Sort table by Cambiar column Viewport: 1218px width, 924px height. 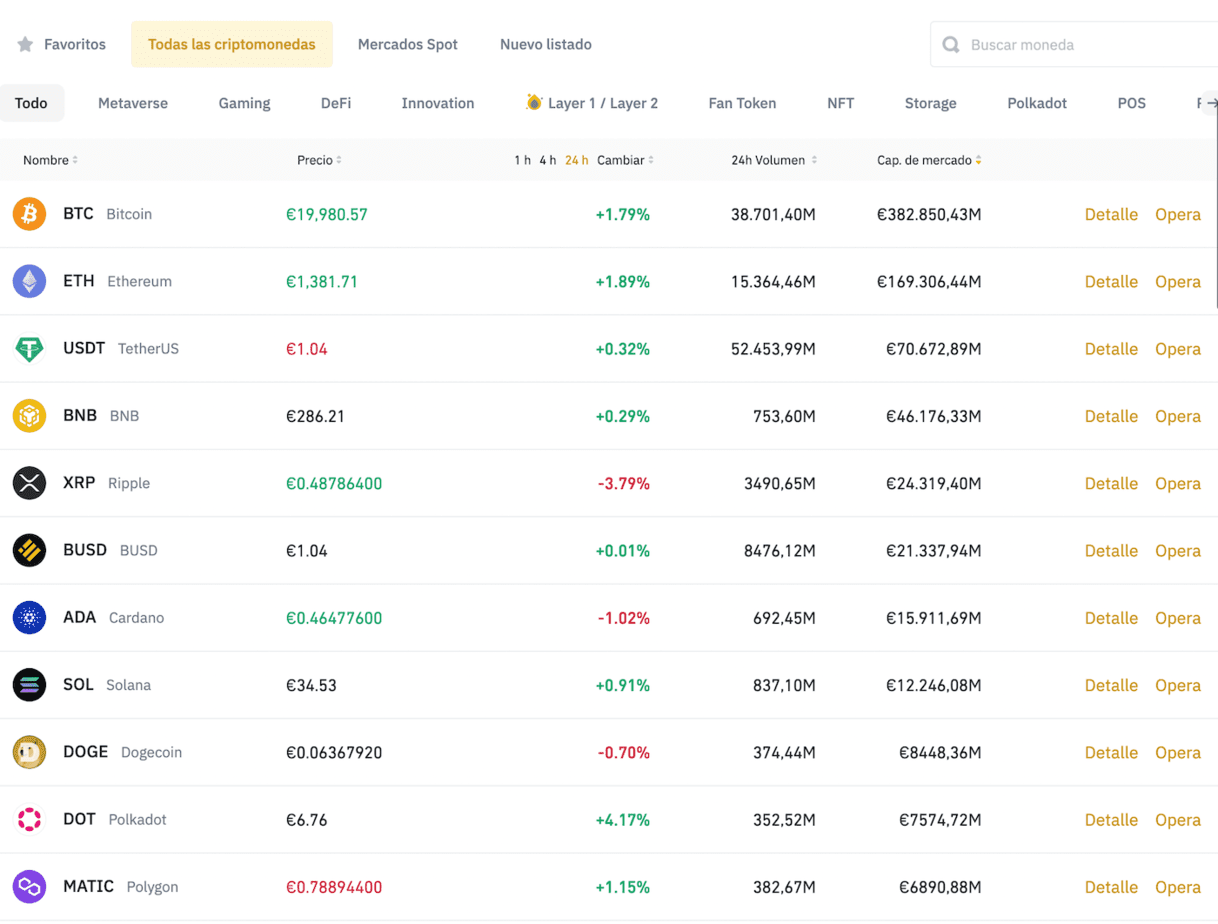626,160
